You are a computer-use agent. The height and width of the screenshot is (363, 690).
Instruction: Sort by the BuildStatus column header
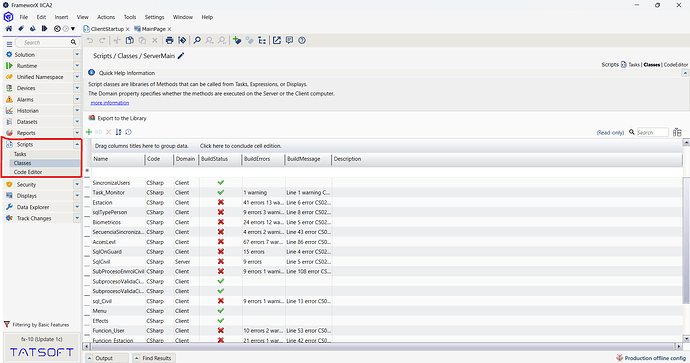click(214, 159)
